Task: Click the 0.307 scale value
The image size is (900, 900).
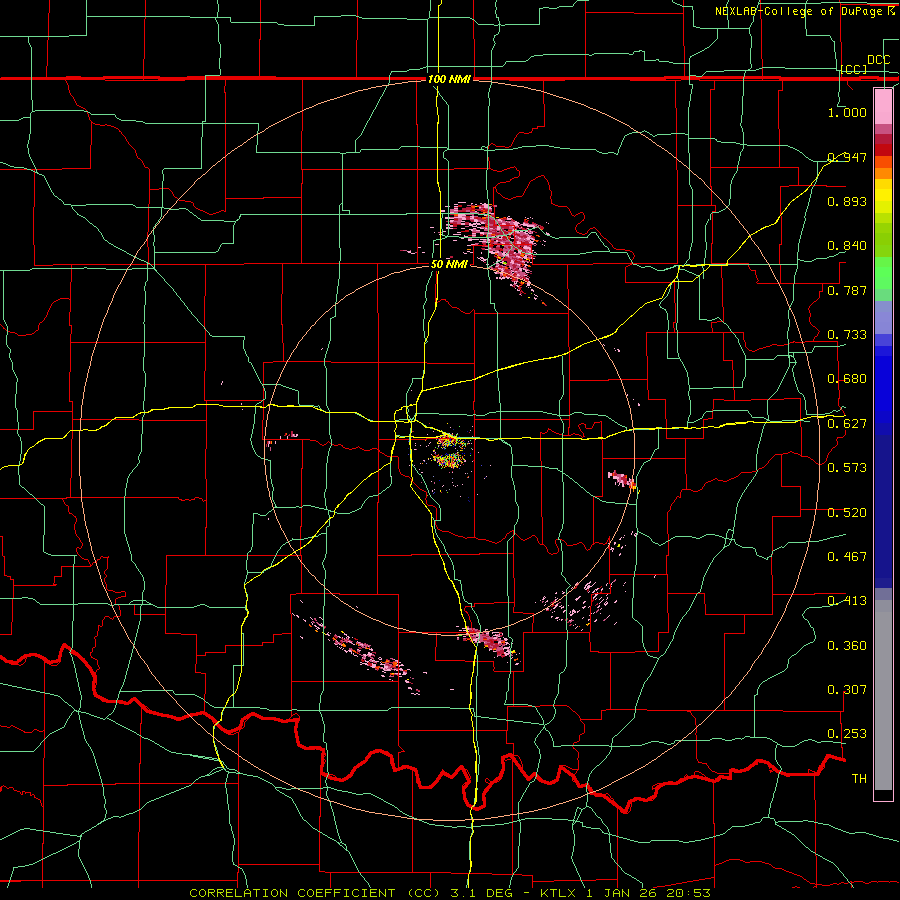Action: tap(847, 689)
